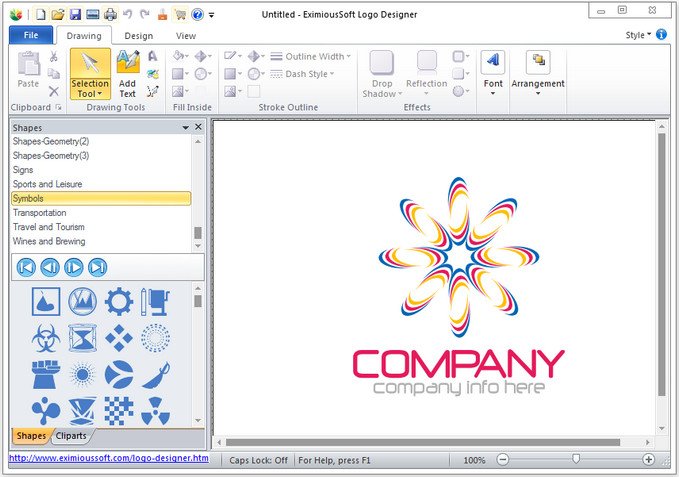
Task: Open the Style dropdown at top right
Action: coord(638,35)
